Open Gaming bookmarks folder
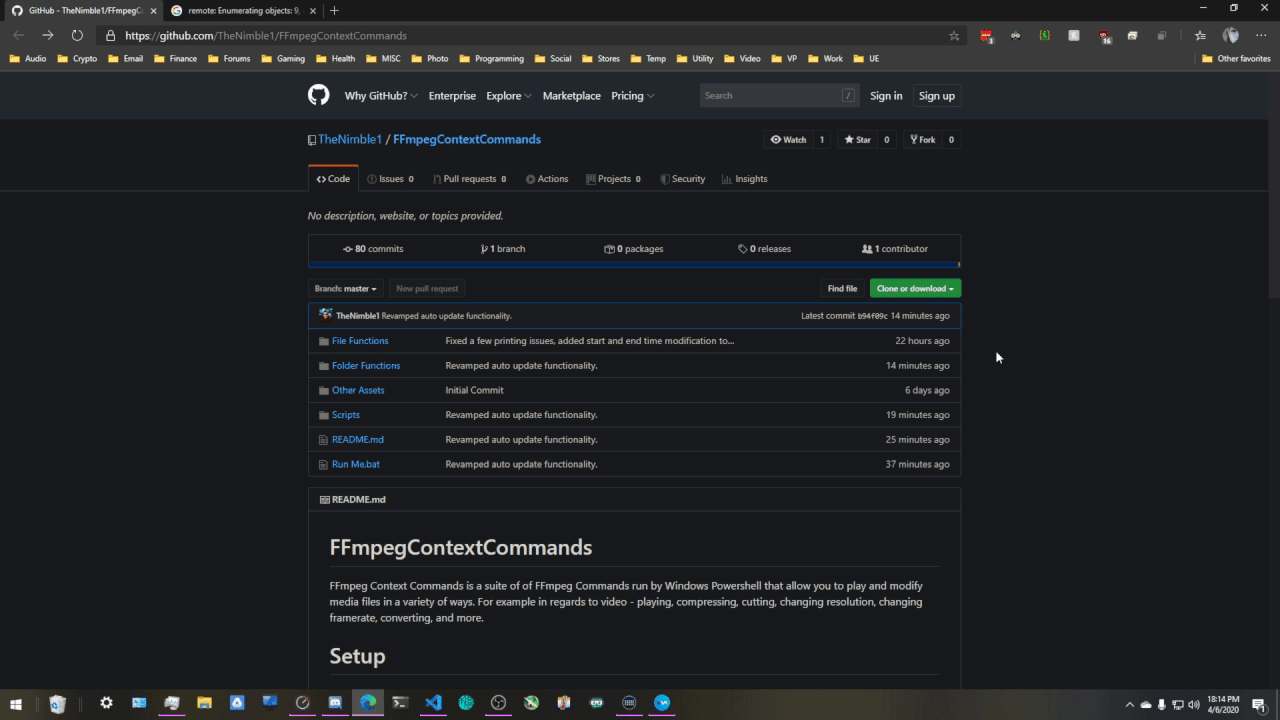This screenshot has width=1280, height=720. tap(283, 59)
